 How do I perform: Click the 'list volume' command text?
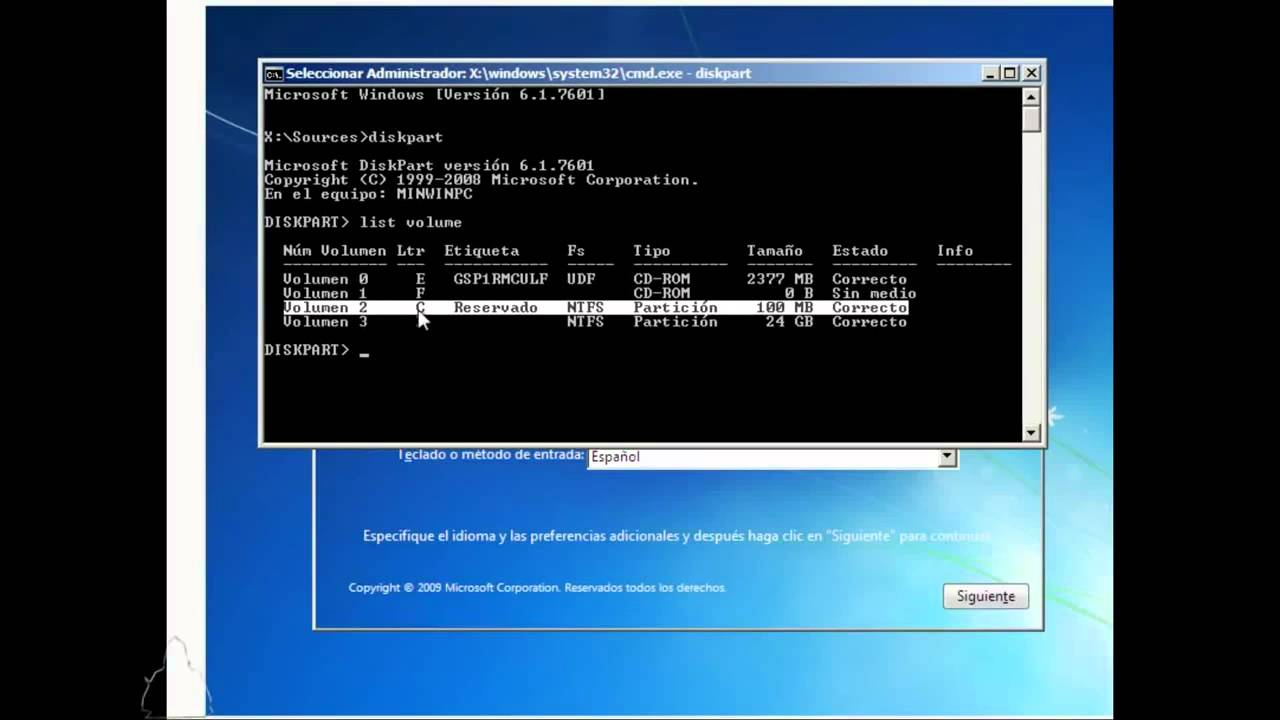coord(410,222)
